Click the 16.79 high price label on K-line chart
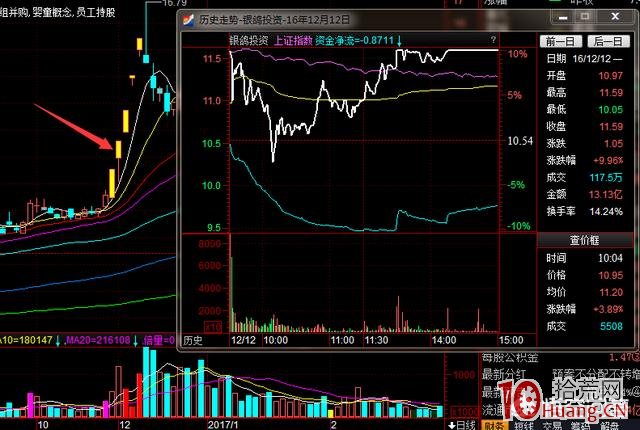Image resolution: width=640 pixels, height=430 pixels. (174, 3)
